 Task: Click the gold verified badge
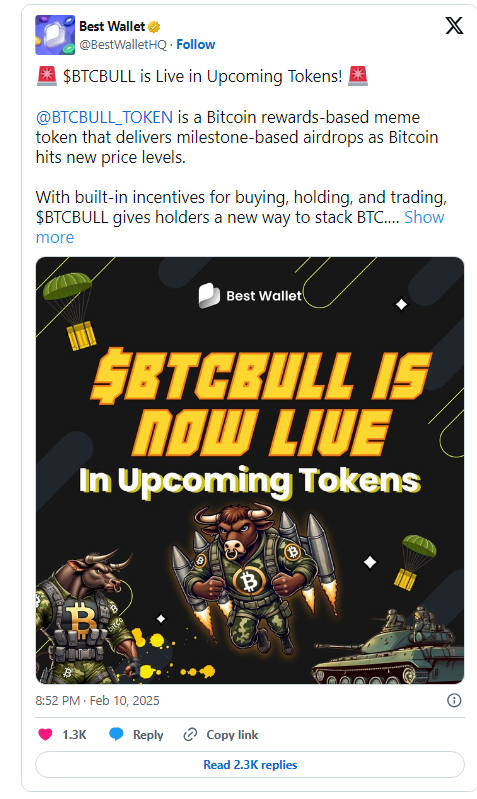pyautogui.click(x=154, y=26)
